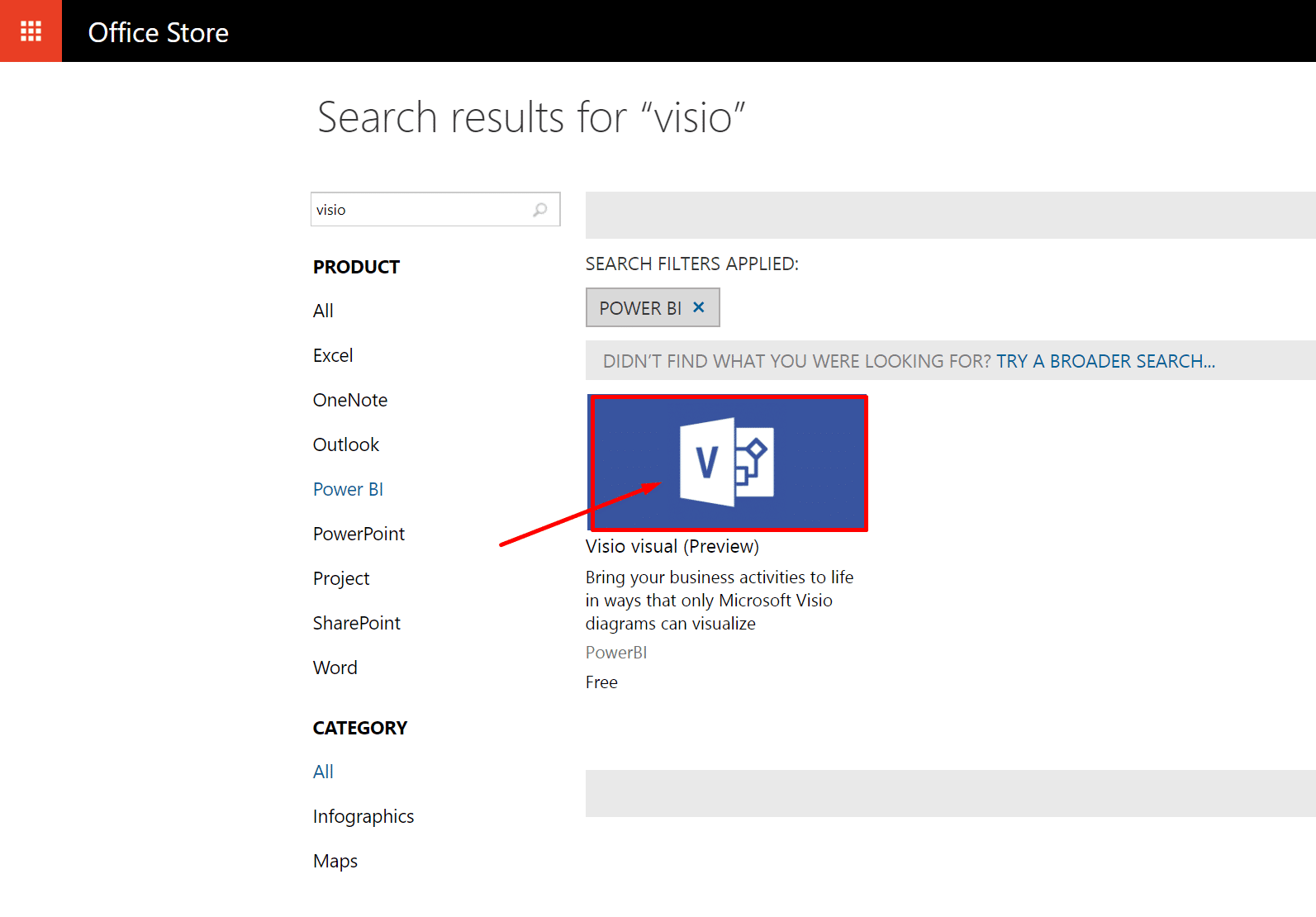The height and width of the screenshot is (917, 1316).
Task: Filter products by OneNote
Action: pos(350,400)
